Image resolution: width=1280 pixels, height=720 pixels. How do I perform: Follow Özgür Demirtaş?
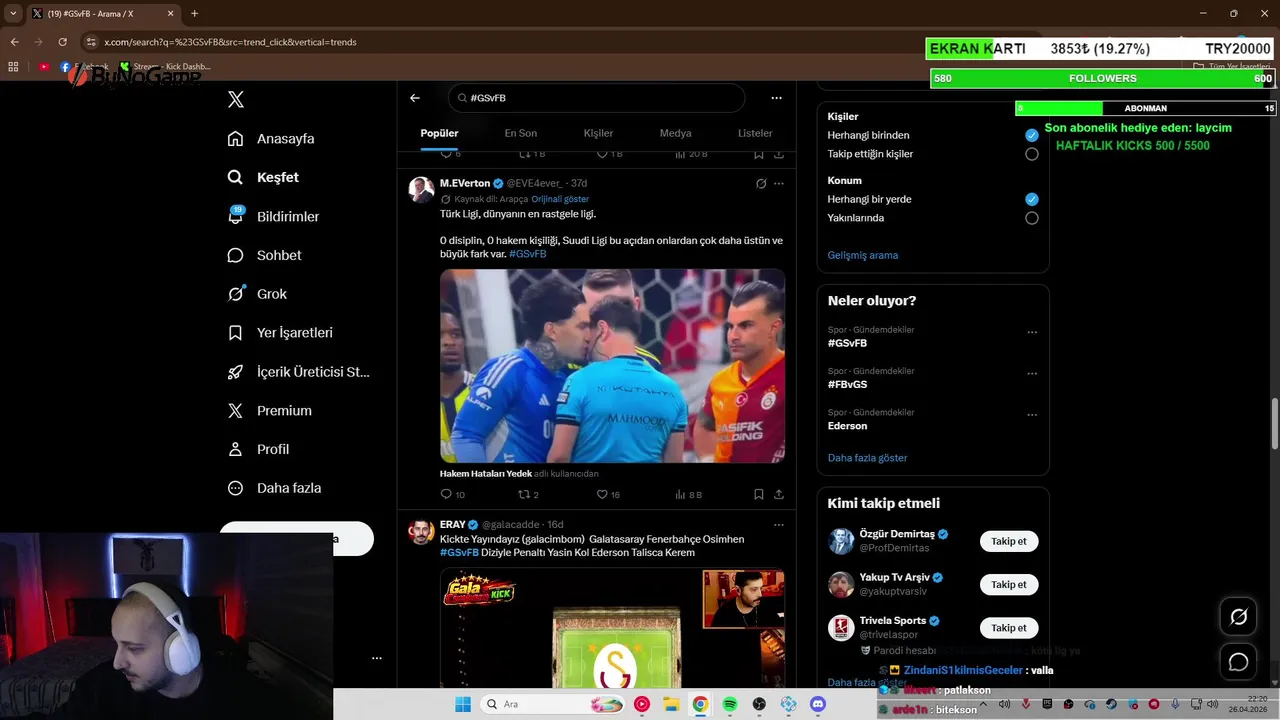point(1008,541)
